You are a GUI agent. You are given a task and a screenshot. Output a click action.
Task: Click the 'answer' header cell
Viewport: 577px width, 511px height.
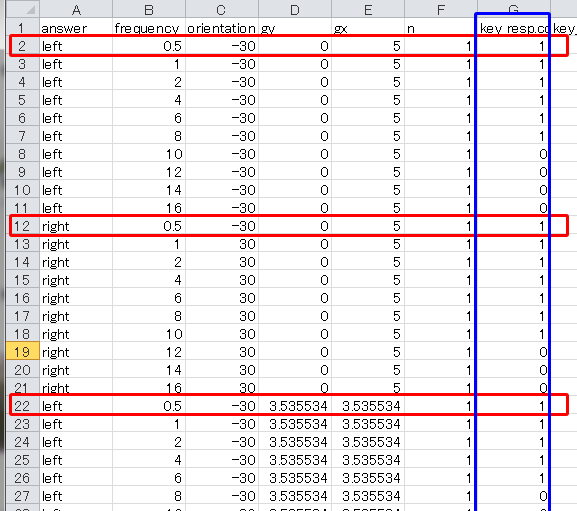76,28
